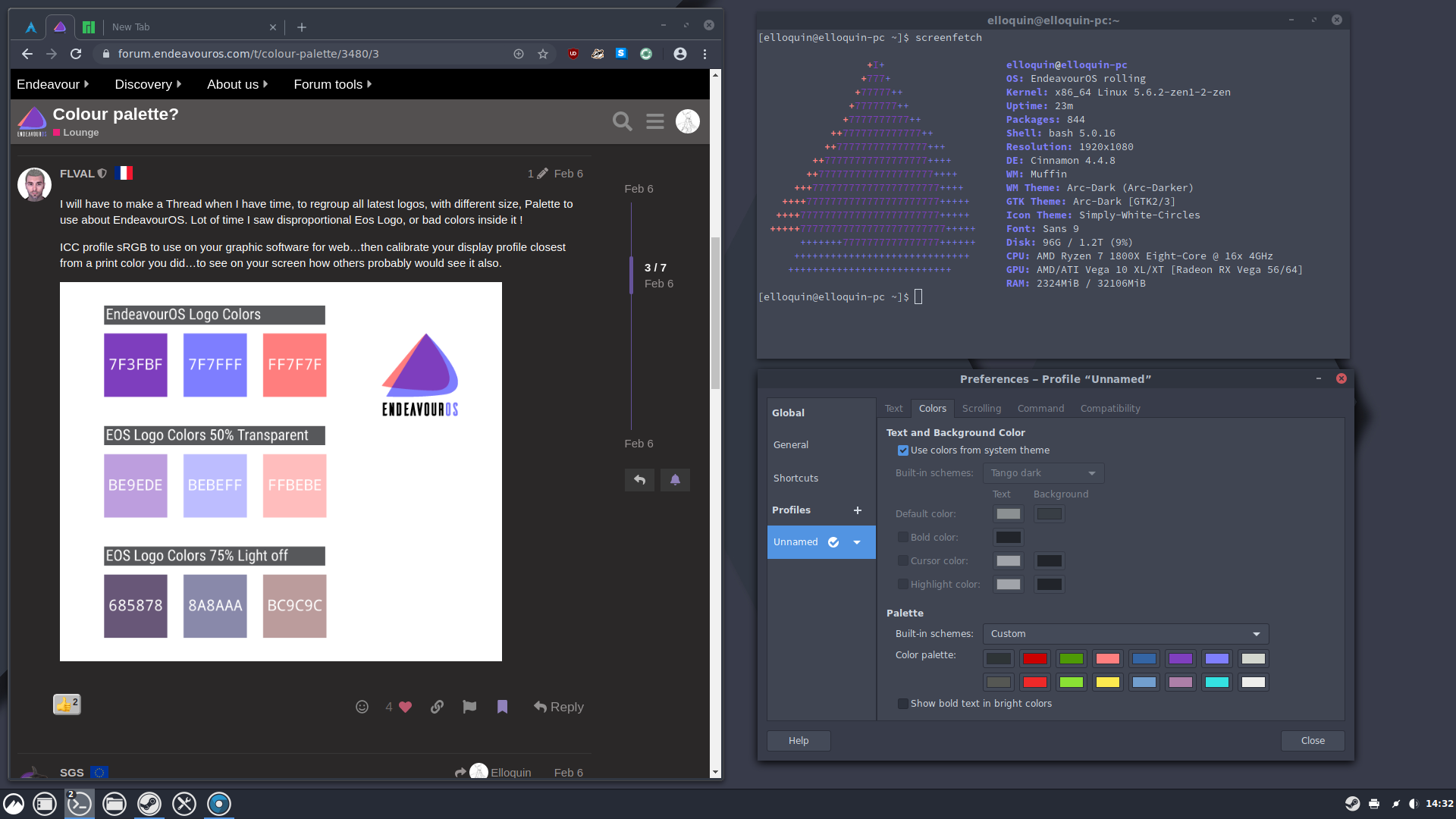This screenshot has height=819, width=1456.
Task: Click FLVAL's avatar picture
Action: (x=34, y=184)
